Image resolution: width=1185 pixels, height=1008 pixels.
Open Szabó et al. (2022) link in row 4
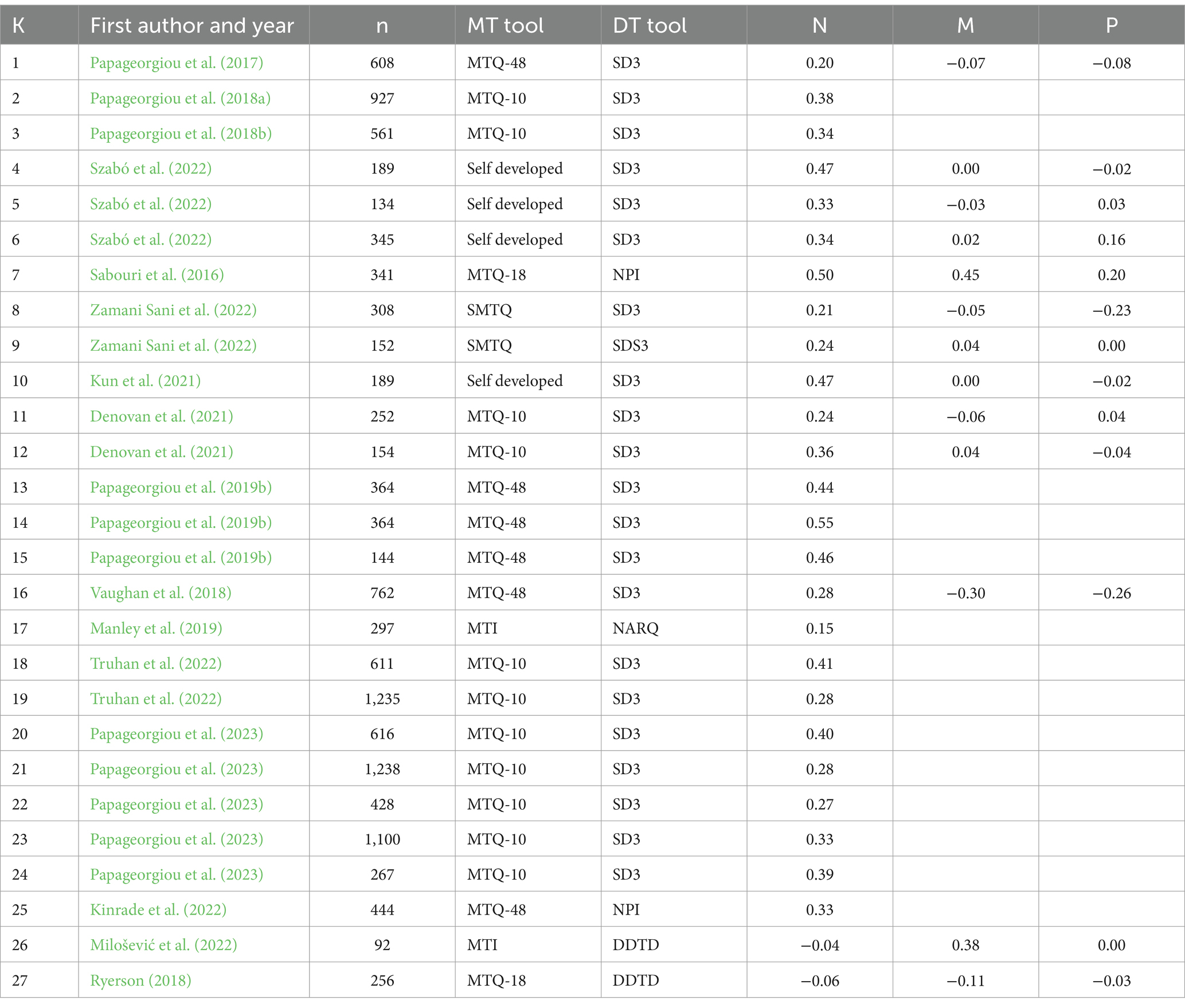point(151,168)
